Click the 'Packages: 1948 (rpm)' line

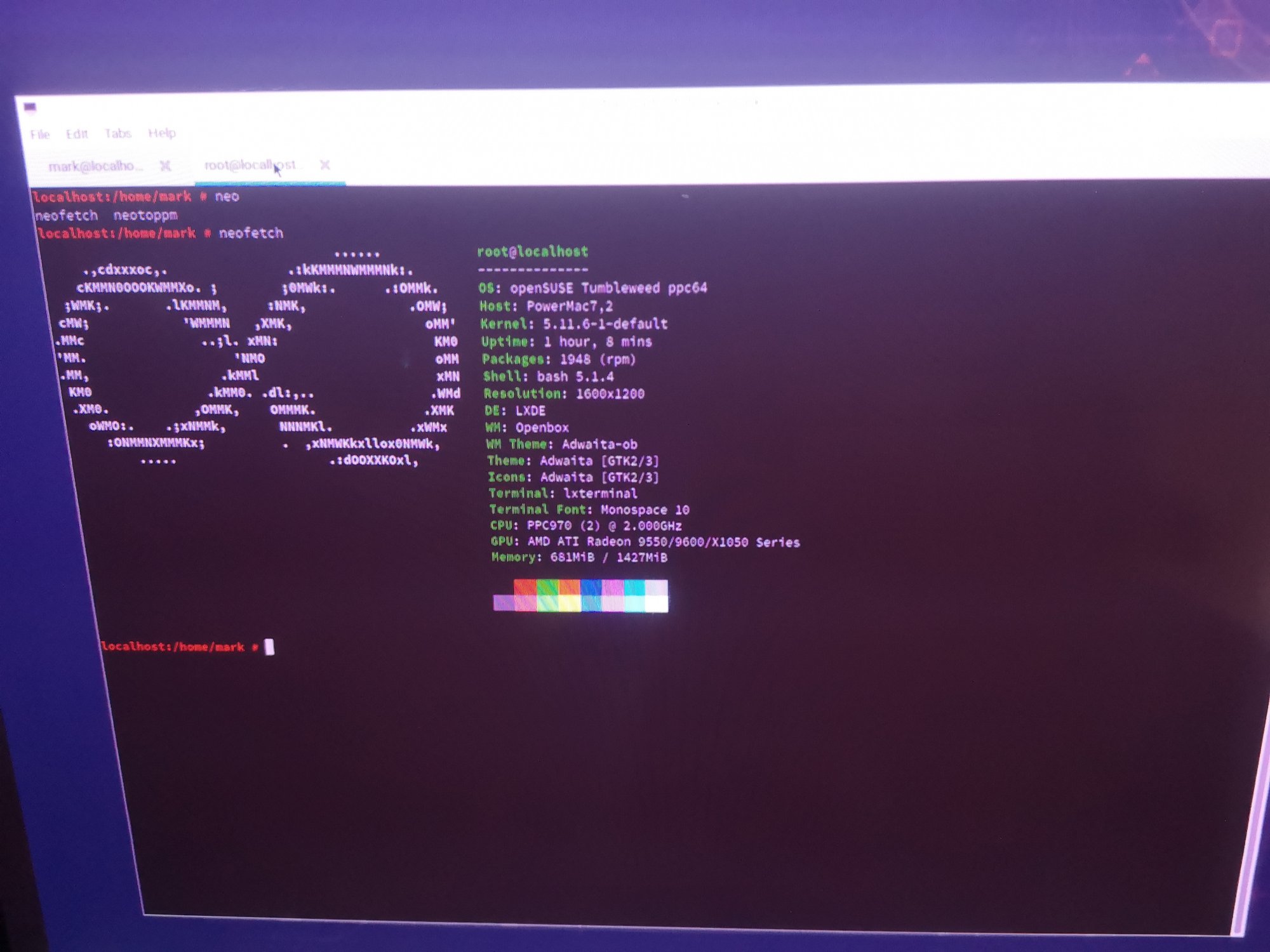[559, 359]
